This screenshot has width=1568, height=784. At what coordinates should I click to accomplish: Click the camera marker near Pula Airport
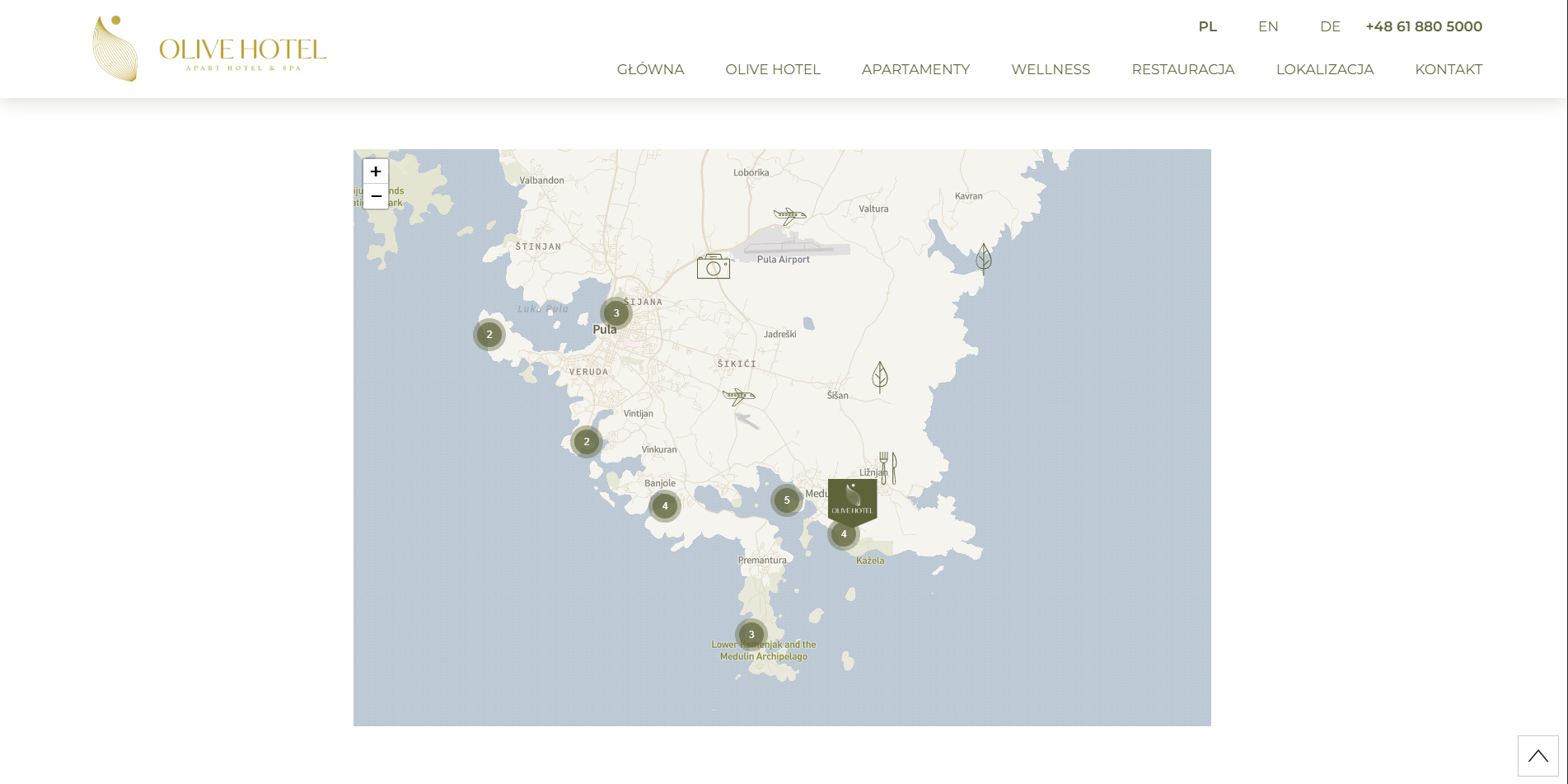(x=714, y=266)
